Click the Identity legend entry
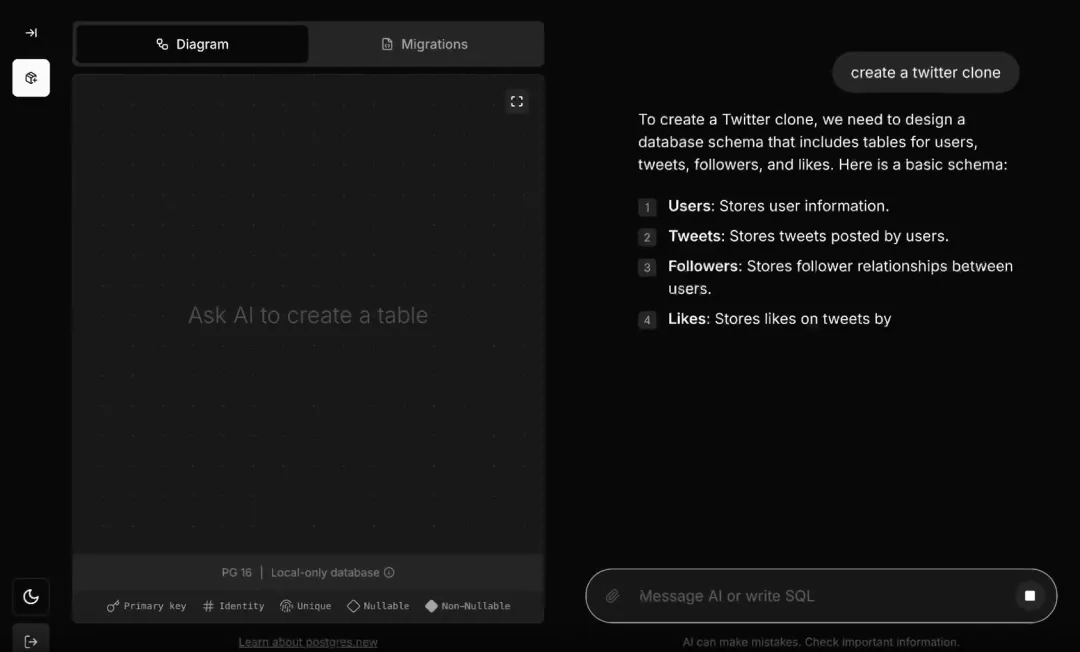Screen dimensions: 1080x652 (x=233, y=606)
